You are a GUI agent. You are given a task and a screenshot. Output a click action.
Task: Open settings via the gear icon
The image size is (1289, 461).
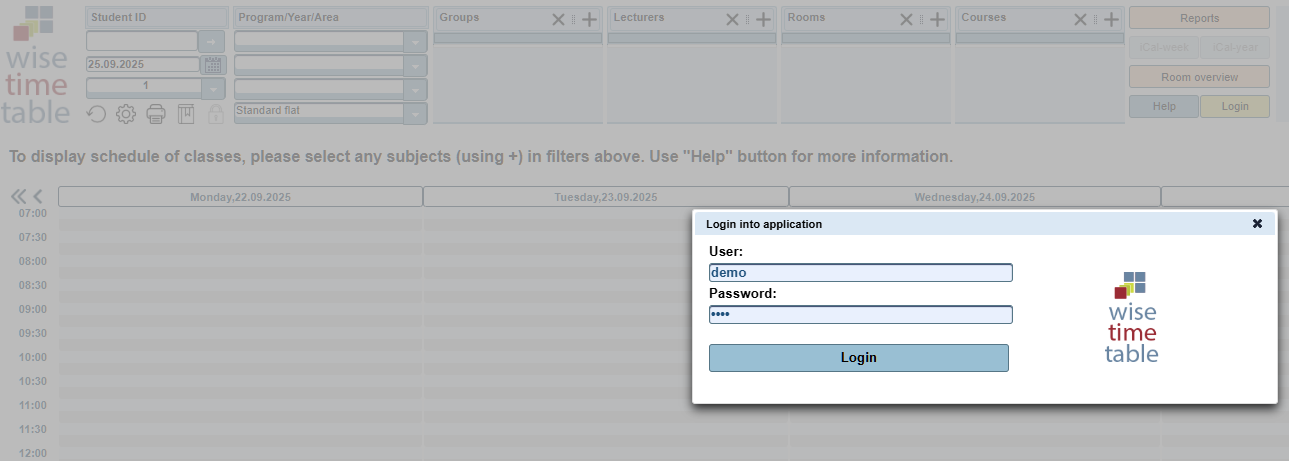pyautogui.click(x=126, y=114)
